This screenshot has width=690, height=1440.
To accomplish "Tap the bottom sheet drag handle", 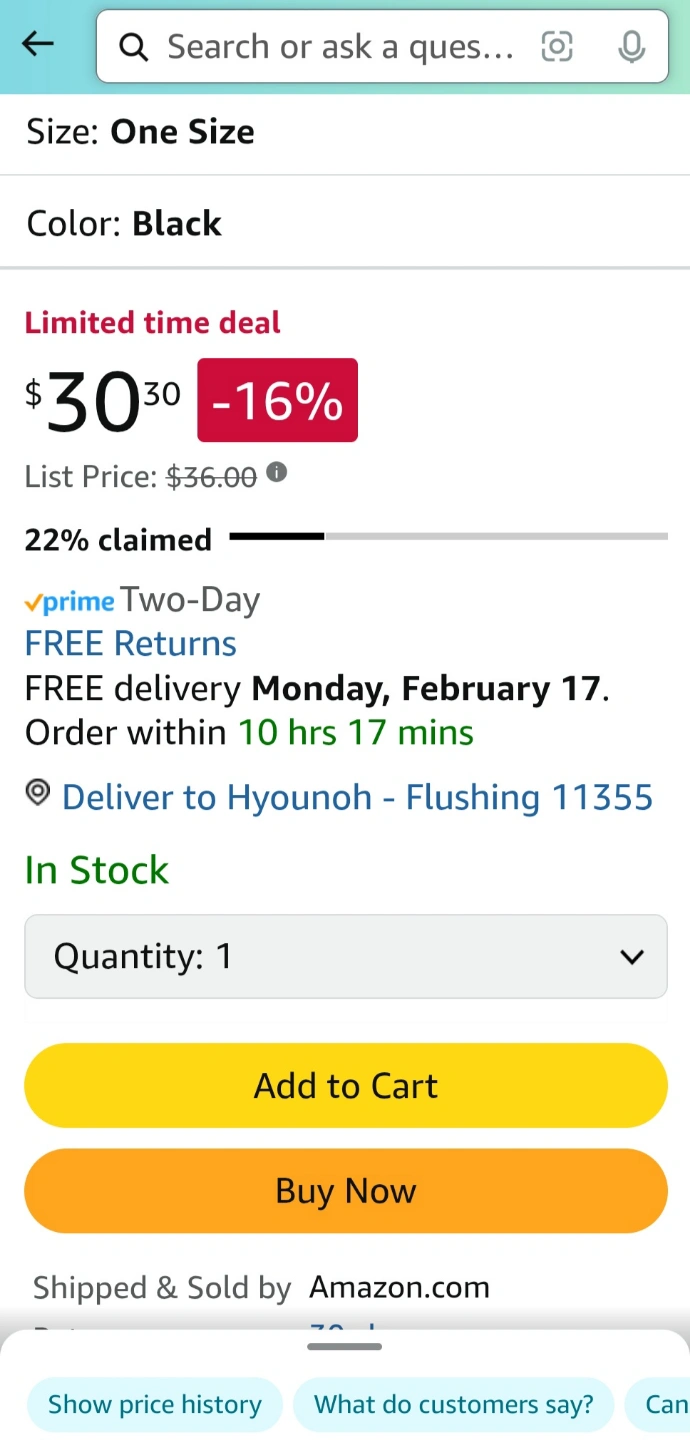I will (345, 1347).
